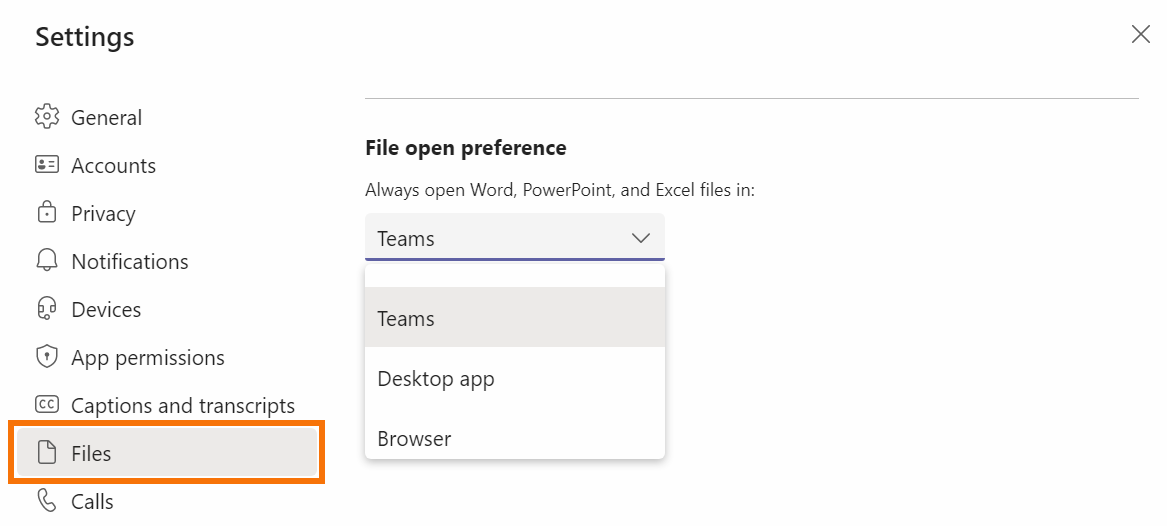Click the Accounts card icon

[x=47, y=164]
